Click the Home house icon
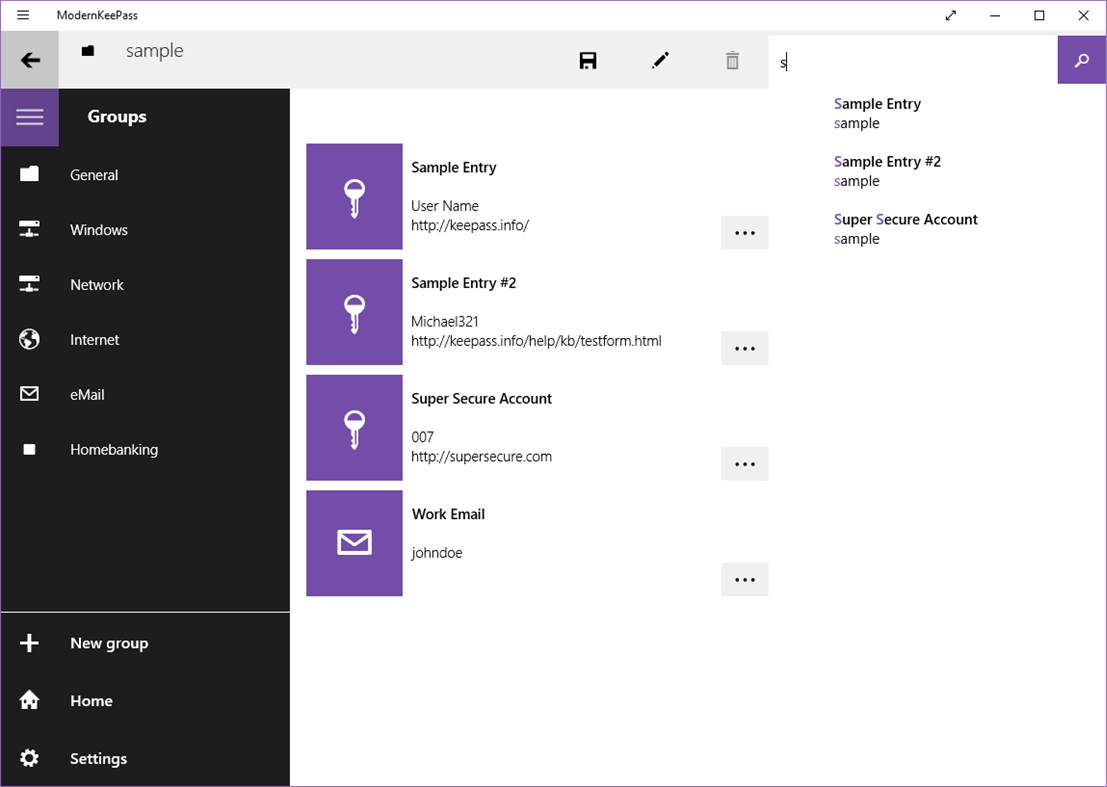 point(29,700)
